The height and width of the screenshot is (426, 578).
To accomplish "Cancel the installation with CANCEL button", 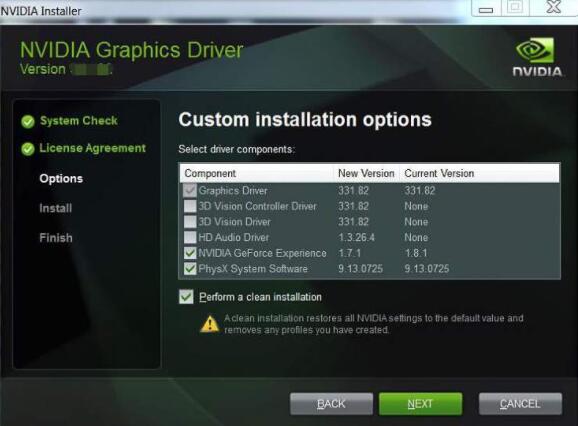I will [x=520, y=404].
